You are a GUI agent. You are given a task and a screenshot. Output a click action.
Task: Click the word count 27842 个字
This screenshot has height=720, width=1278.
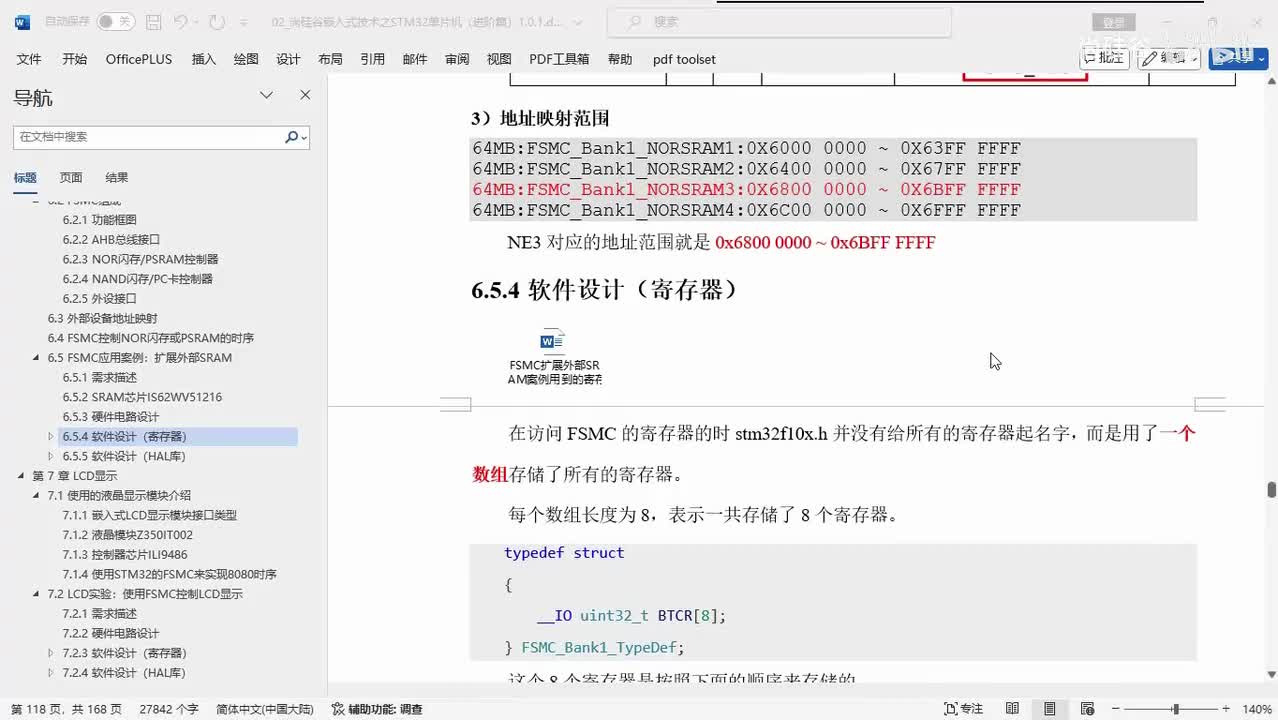click(x=169, y=709)
